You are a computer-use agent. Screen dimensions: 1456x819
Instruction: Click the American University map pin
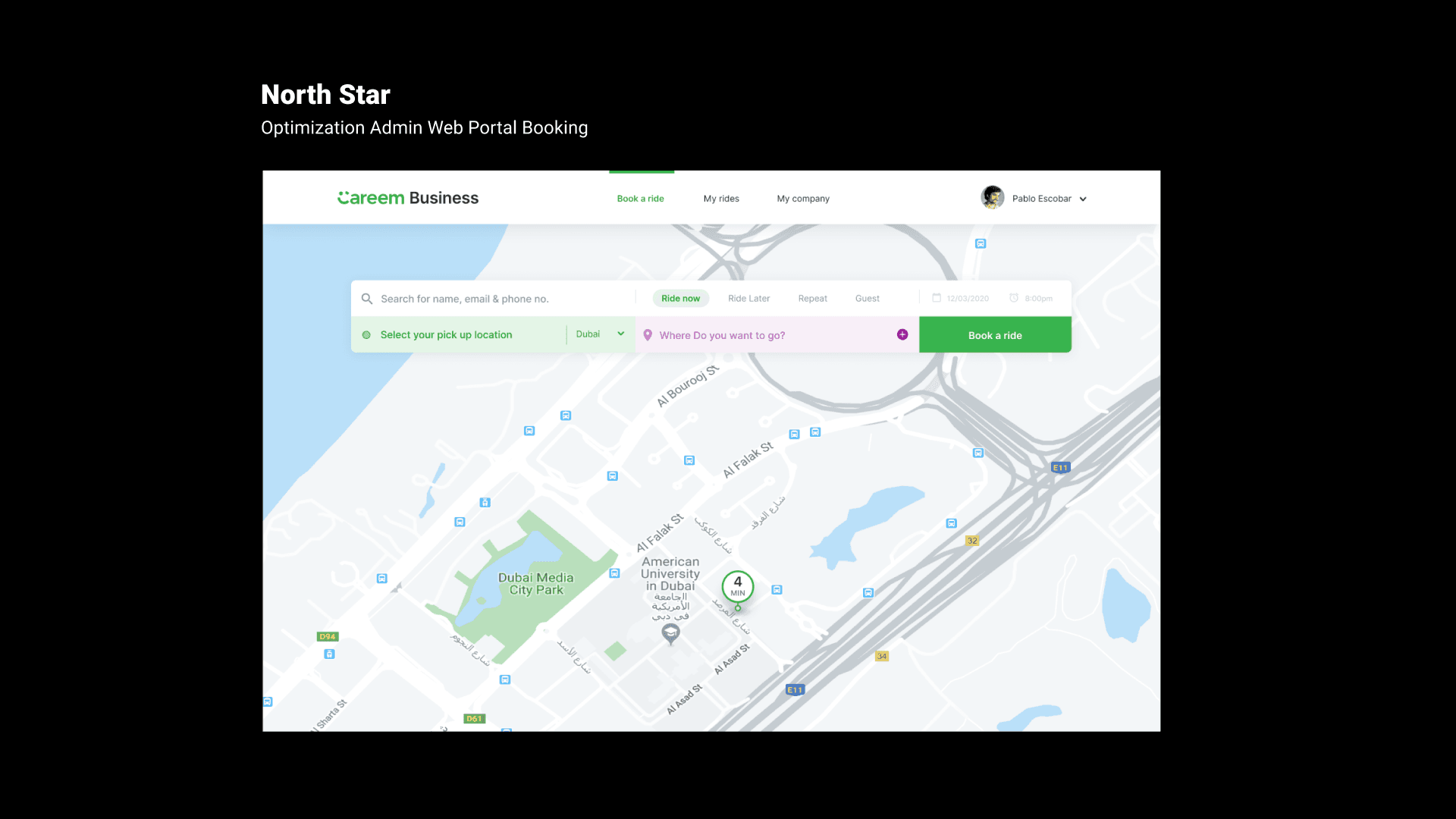click(670, 633)
